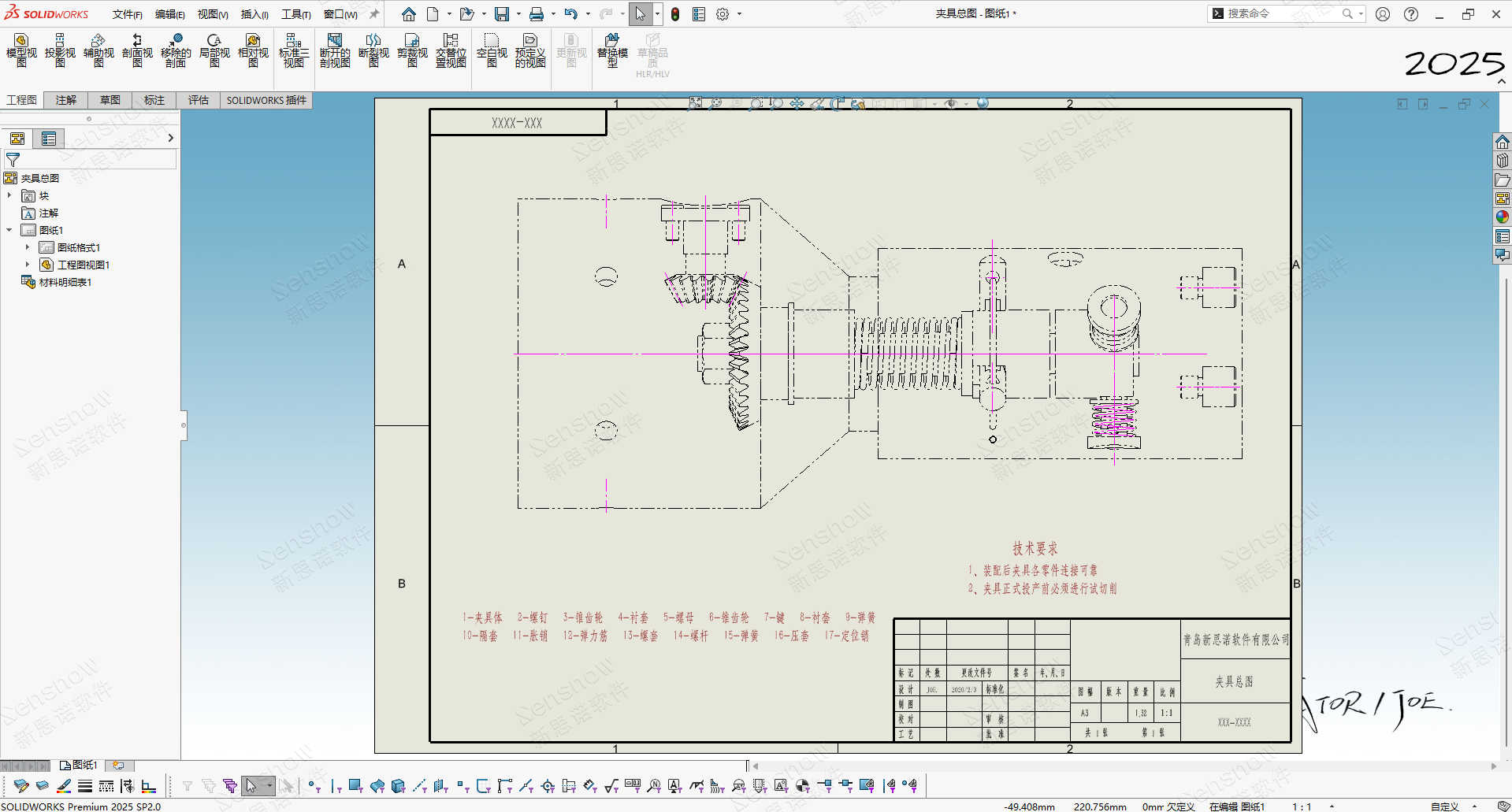Open the 插入(I) menu

click(x=254, y=14)
